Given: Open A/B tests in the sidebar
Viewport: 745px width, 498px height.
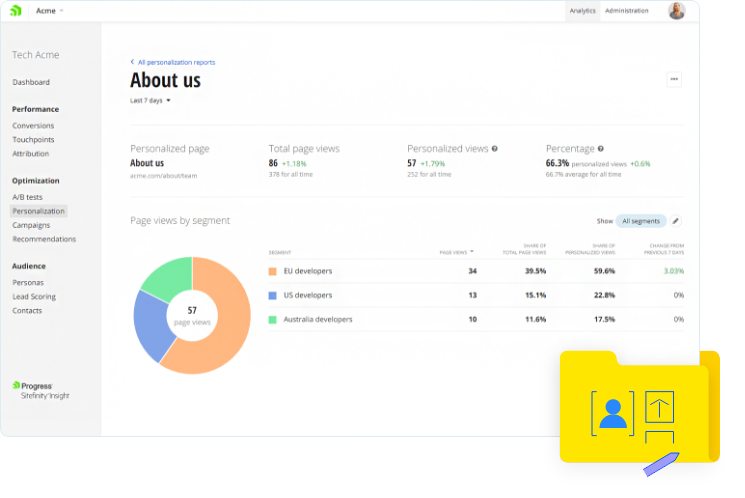Looking at the screenshot, I should 27,197.
